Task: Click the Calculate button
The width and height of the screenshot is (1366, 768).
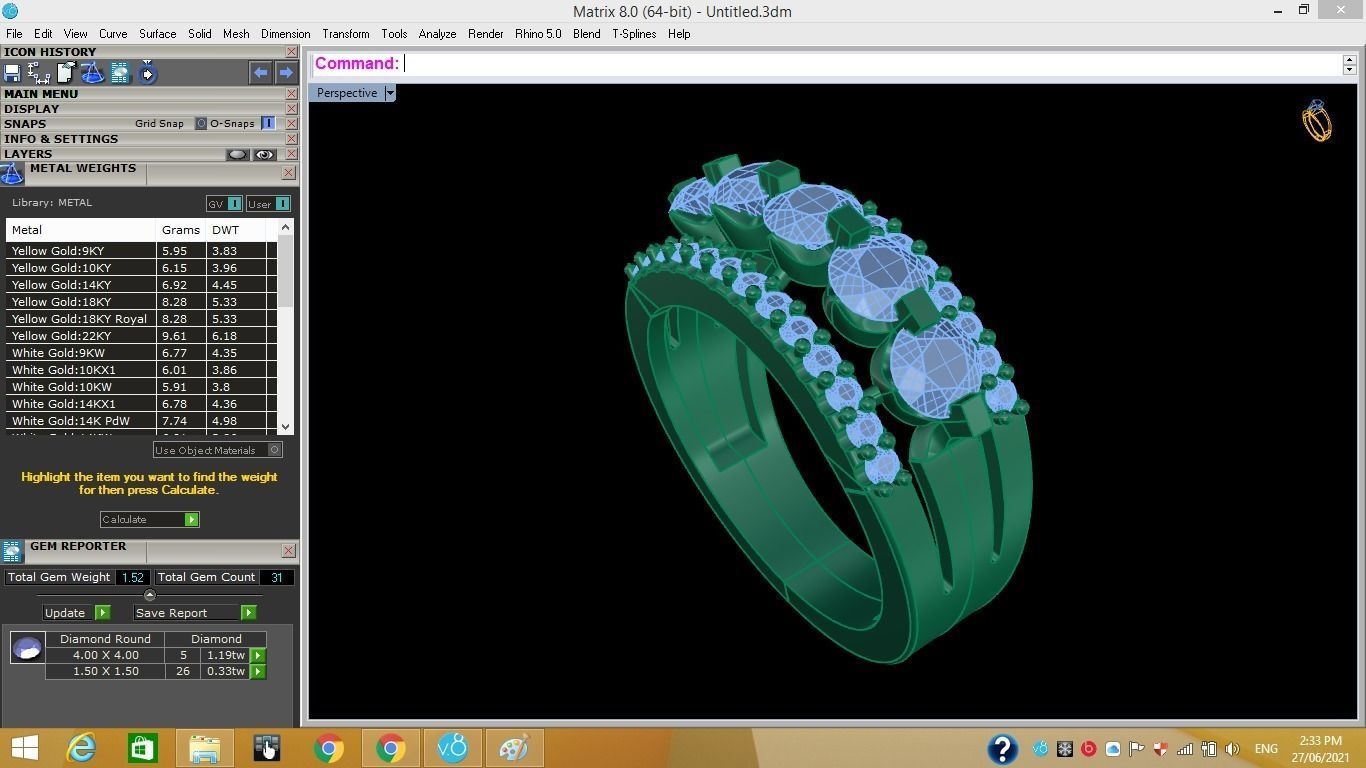Action: 150,520
